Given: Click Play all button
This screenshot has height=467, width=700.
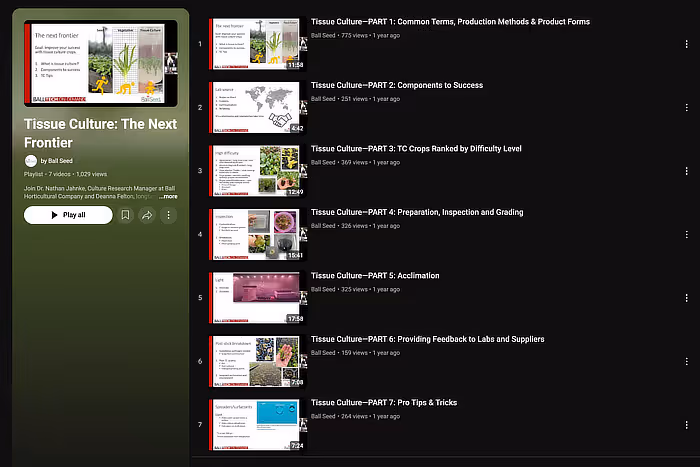Looking at the screenshot, I should click(x=68, y=215).
